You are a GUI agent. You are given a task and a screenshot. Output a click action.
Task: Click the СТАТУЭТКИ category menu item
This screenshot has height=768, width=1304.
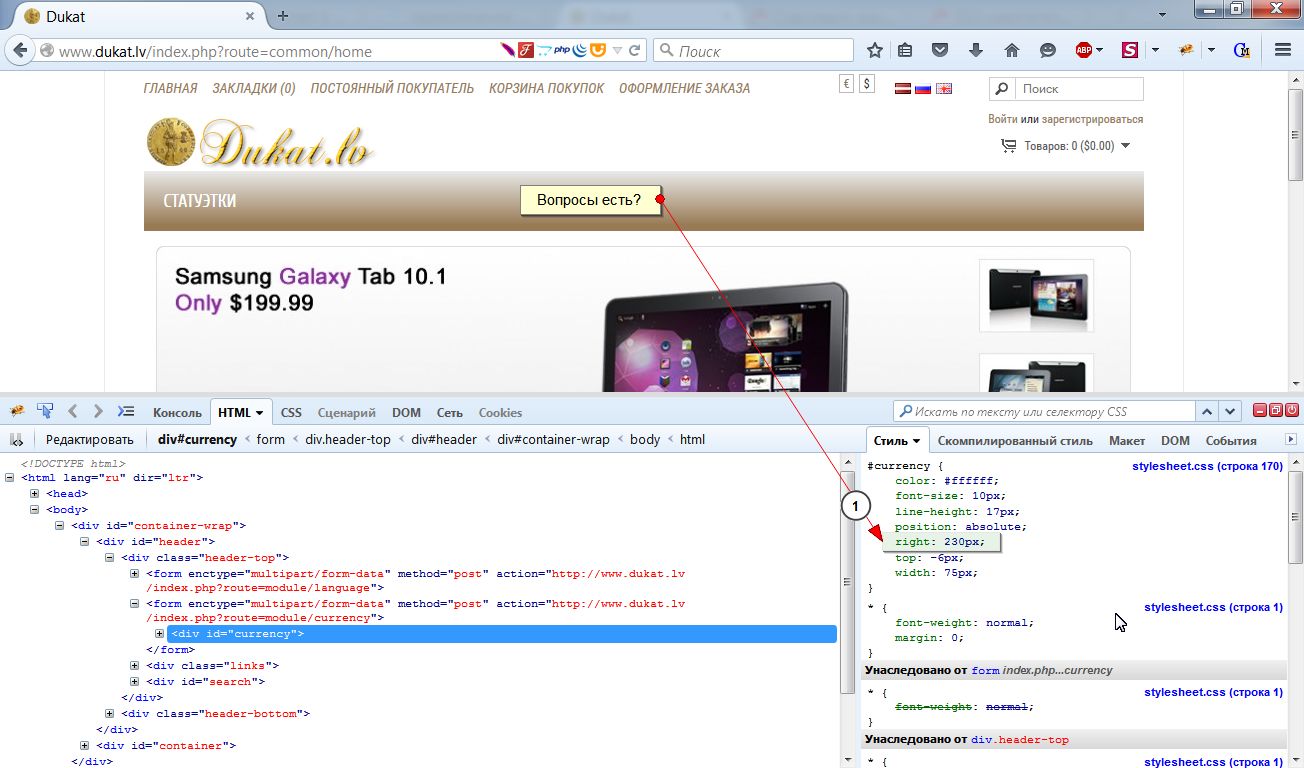pos(200,201)
